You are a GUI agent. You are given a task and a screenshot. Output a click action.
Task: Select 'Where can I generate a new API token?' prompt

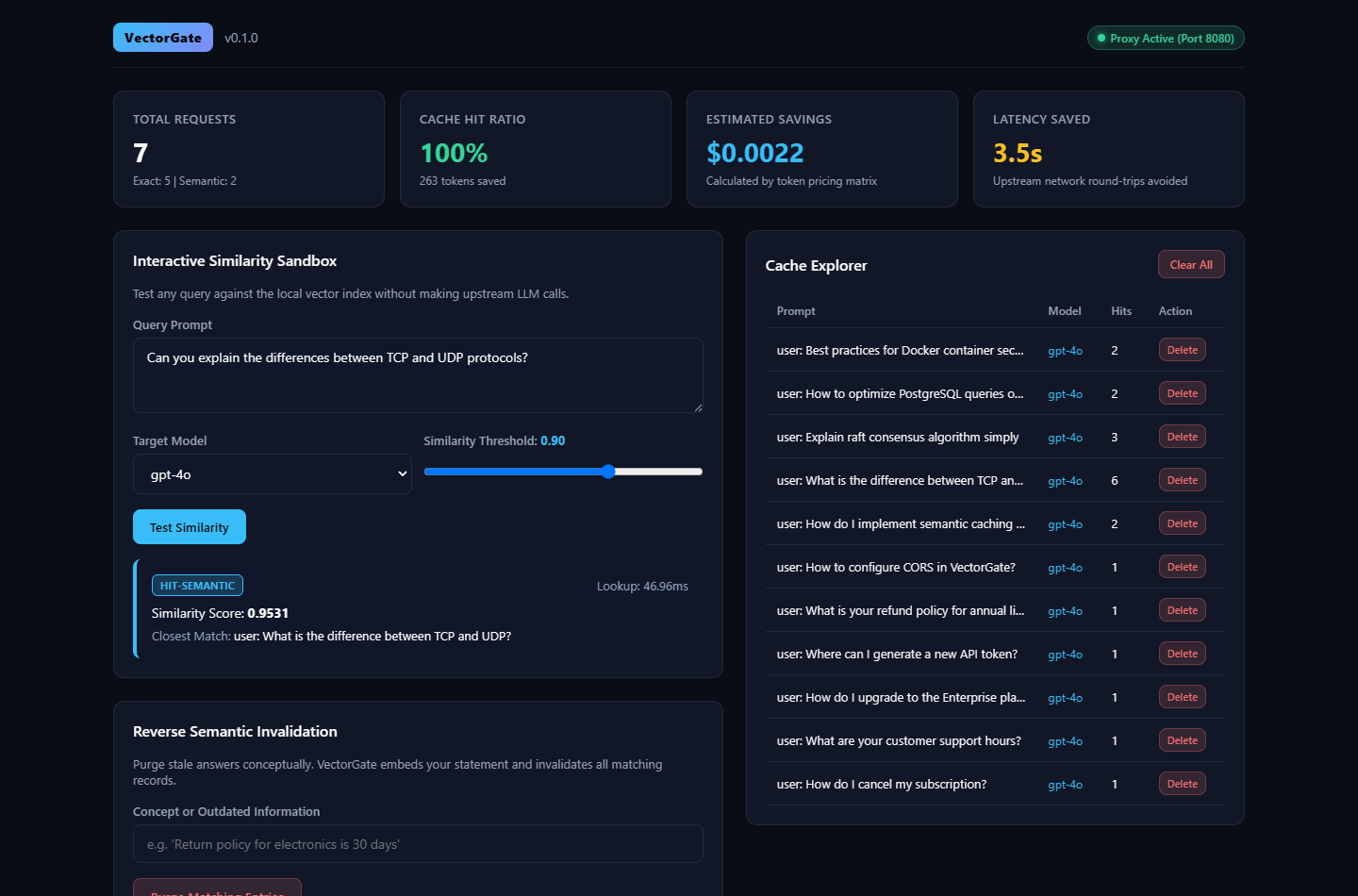click(897, 654)
